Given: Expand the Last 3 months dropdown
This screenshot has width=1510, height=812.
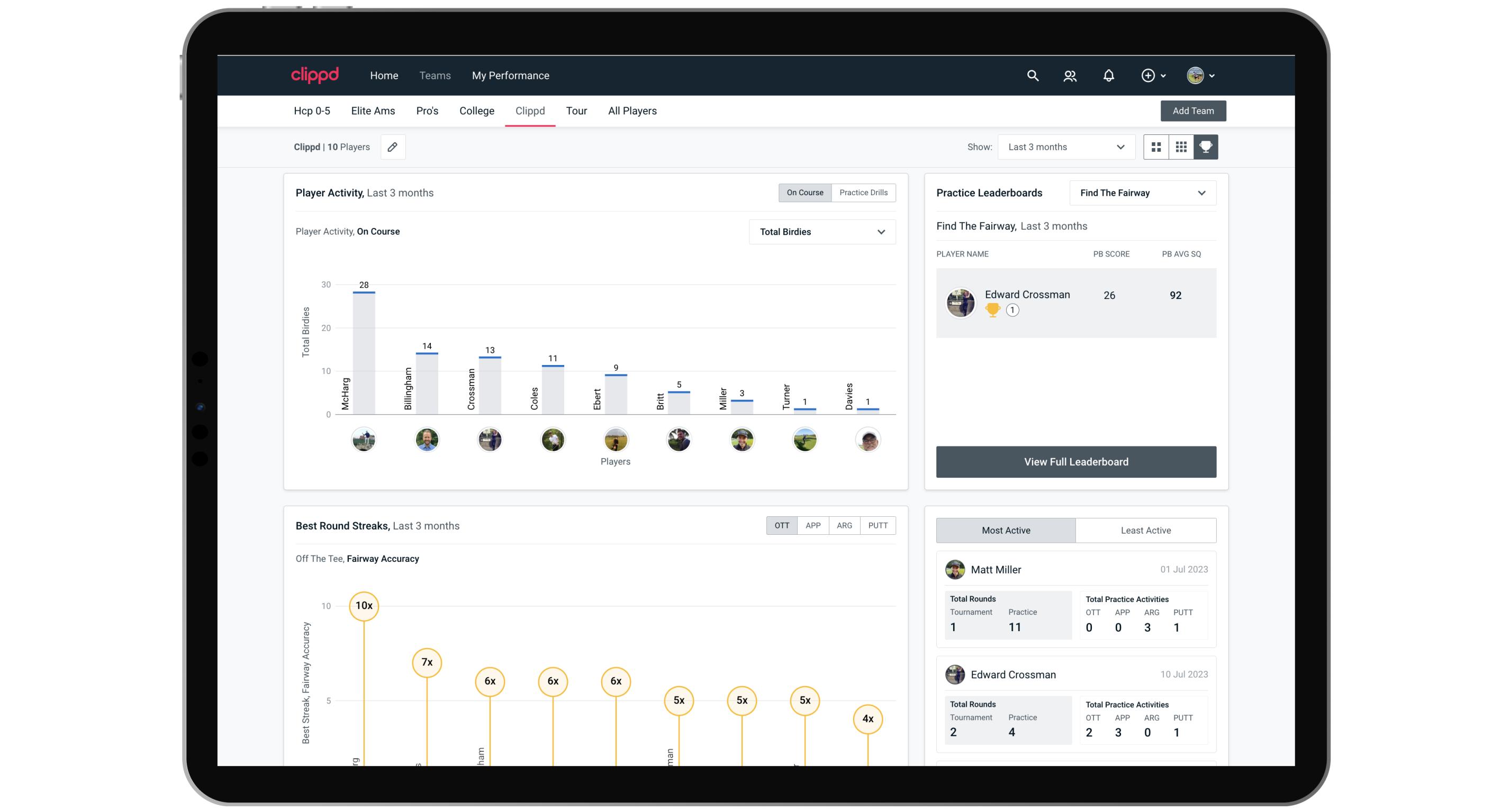Looking at the screenshot, I should [x=1065, y=147].
